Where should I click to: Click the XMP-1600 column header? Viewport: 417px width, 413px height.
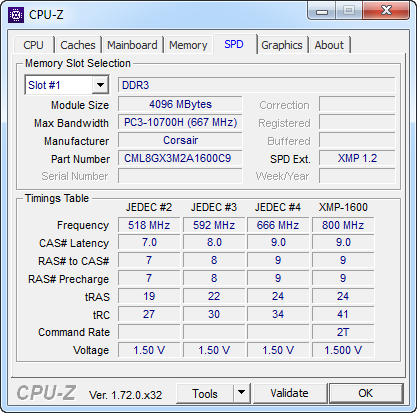tap(343, 207)
